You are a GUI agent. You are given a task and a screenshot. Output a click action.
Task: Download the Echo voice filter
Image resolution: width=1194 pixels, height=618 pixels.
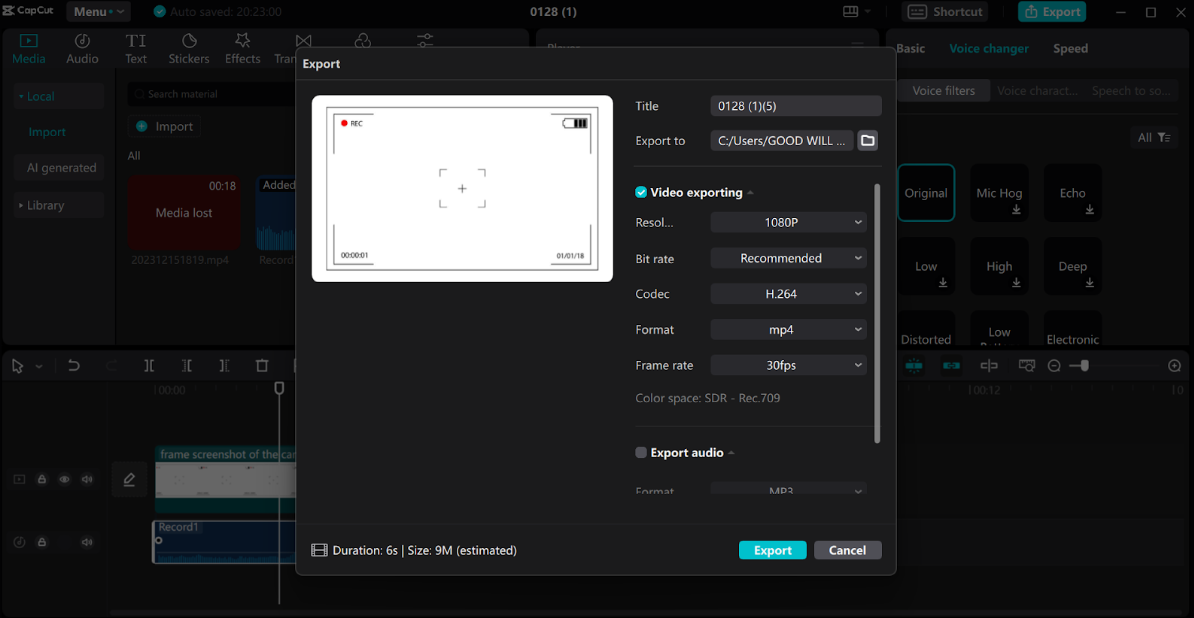pyautogui.click(x=1090, y=209)
